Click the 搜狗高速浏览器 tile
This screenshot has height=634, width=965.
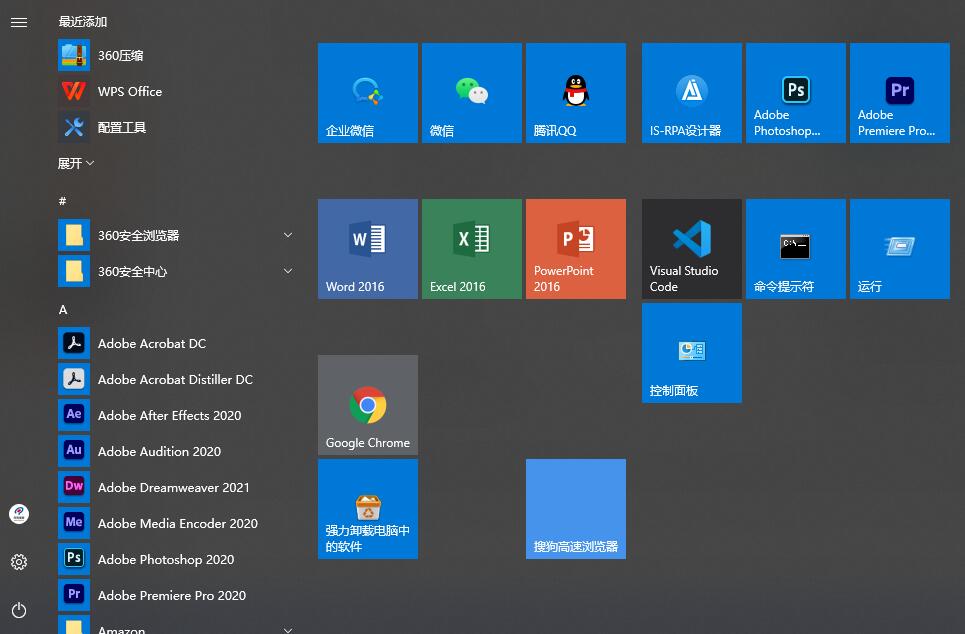tap(576, 509)
